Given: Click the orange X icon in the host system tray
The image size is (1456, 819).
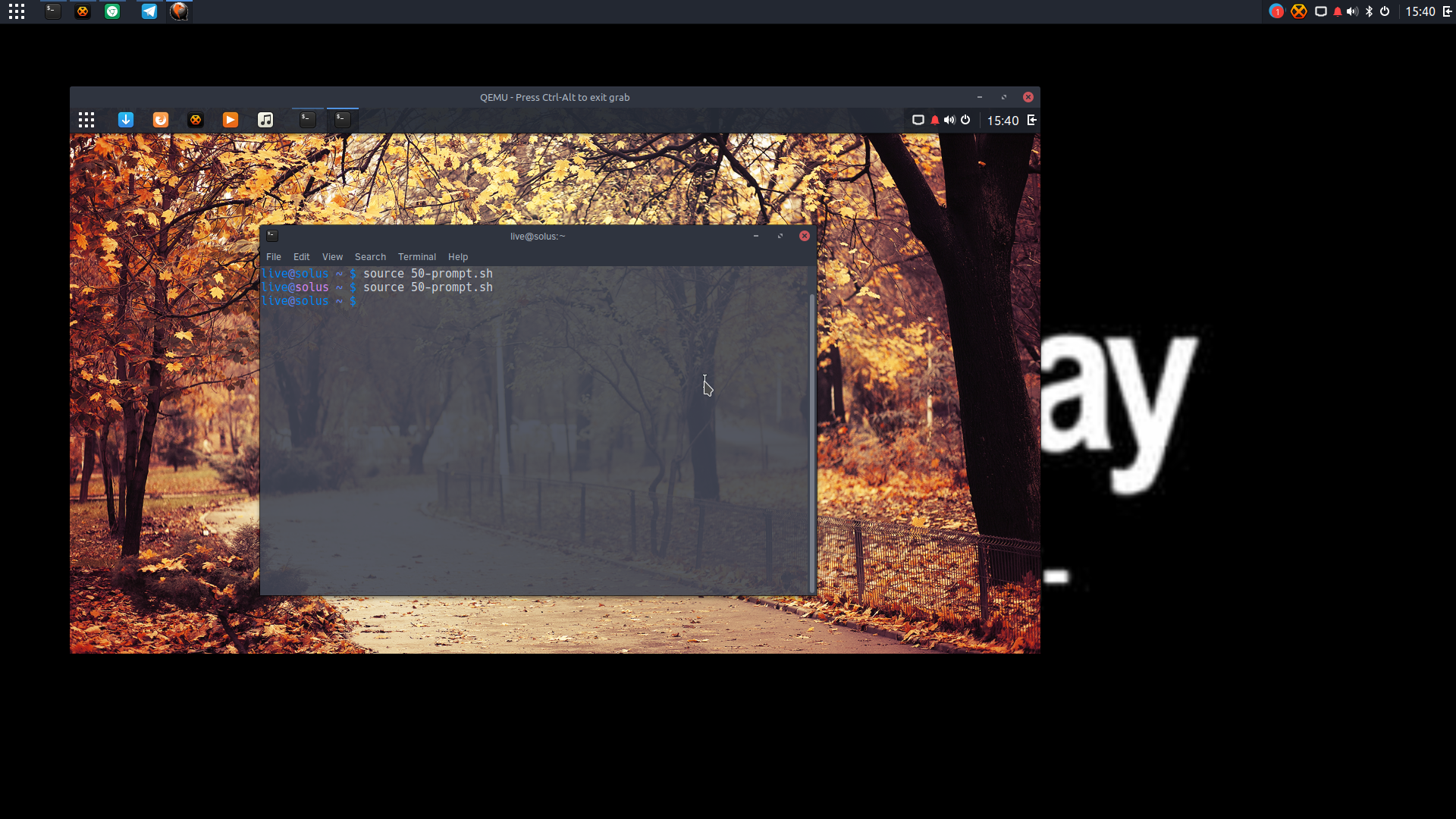Looking at the screenshot, I should pyautogui.click(x=1299, y=11).
